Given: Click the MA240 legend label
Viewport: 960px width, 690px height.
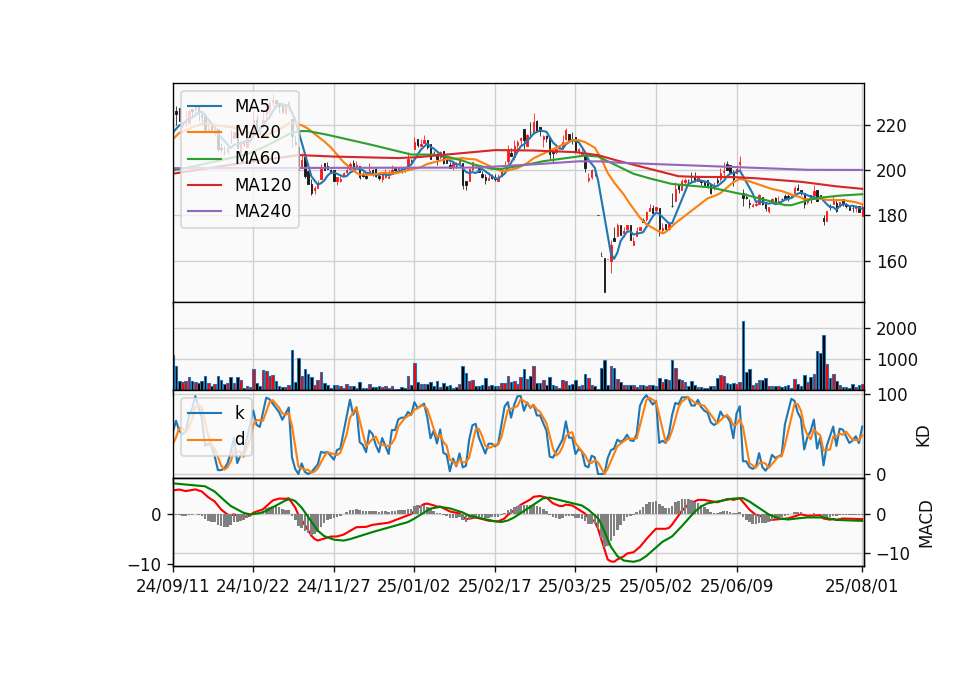Looking at the screenshot, I should (263, 211).
